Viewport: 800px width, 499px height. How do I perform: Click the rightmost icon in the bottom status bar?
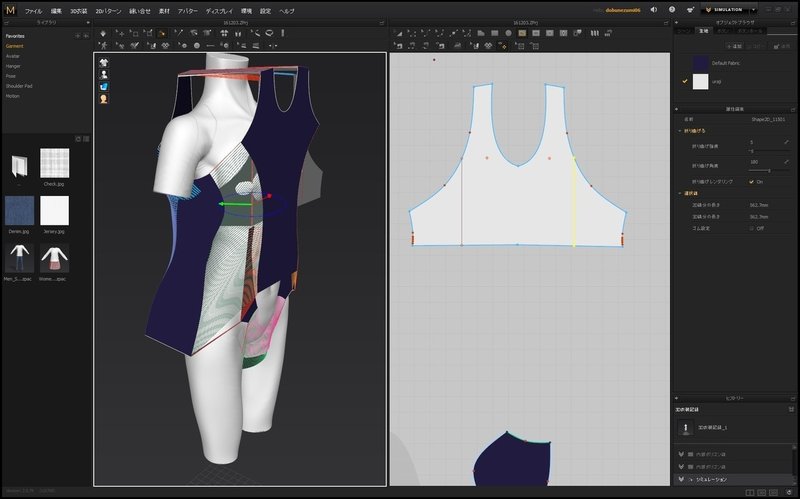[x=789, y=492]
